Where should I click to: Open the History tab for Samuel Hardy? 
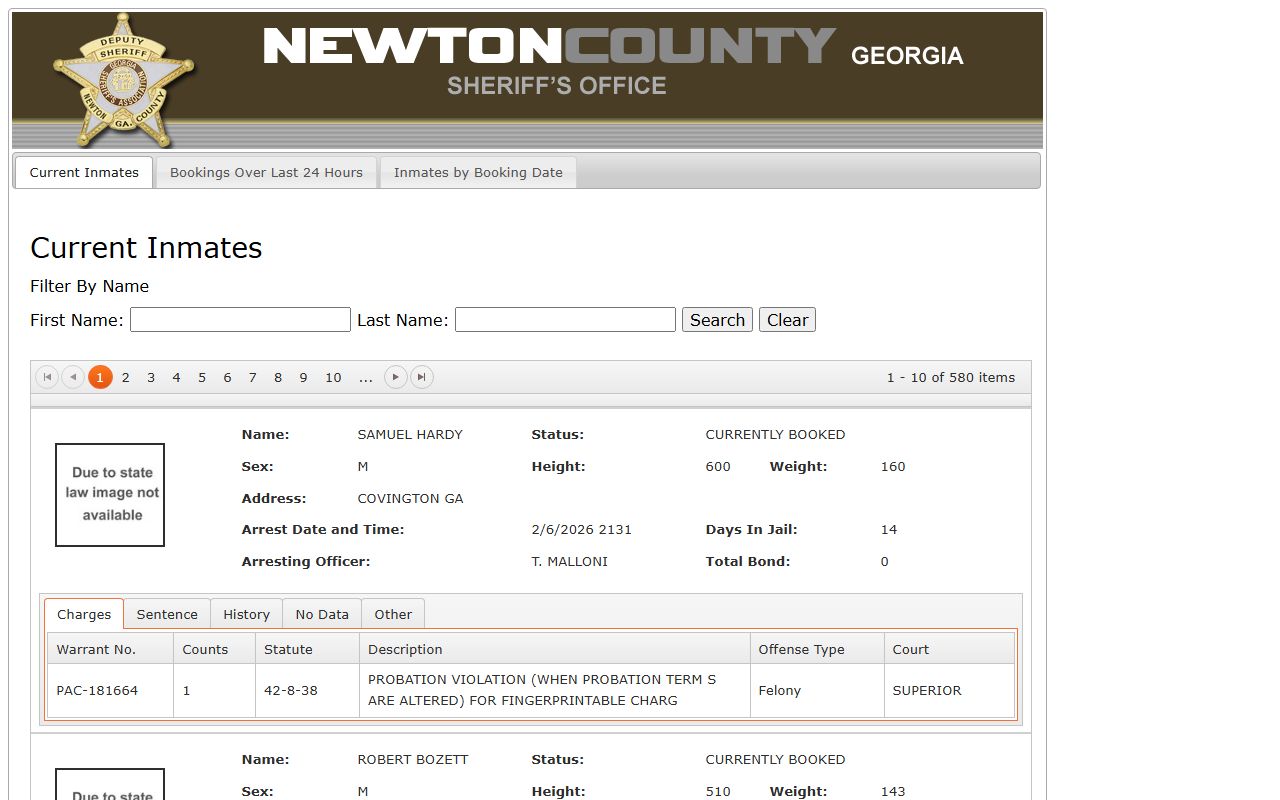click(x=246, y=614)
